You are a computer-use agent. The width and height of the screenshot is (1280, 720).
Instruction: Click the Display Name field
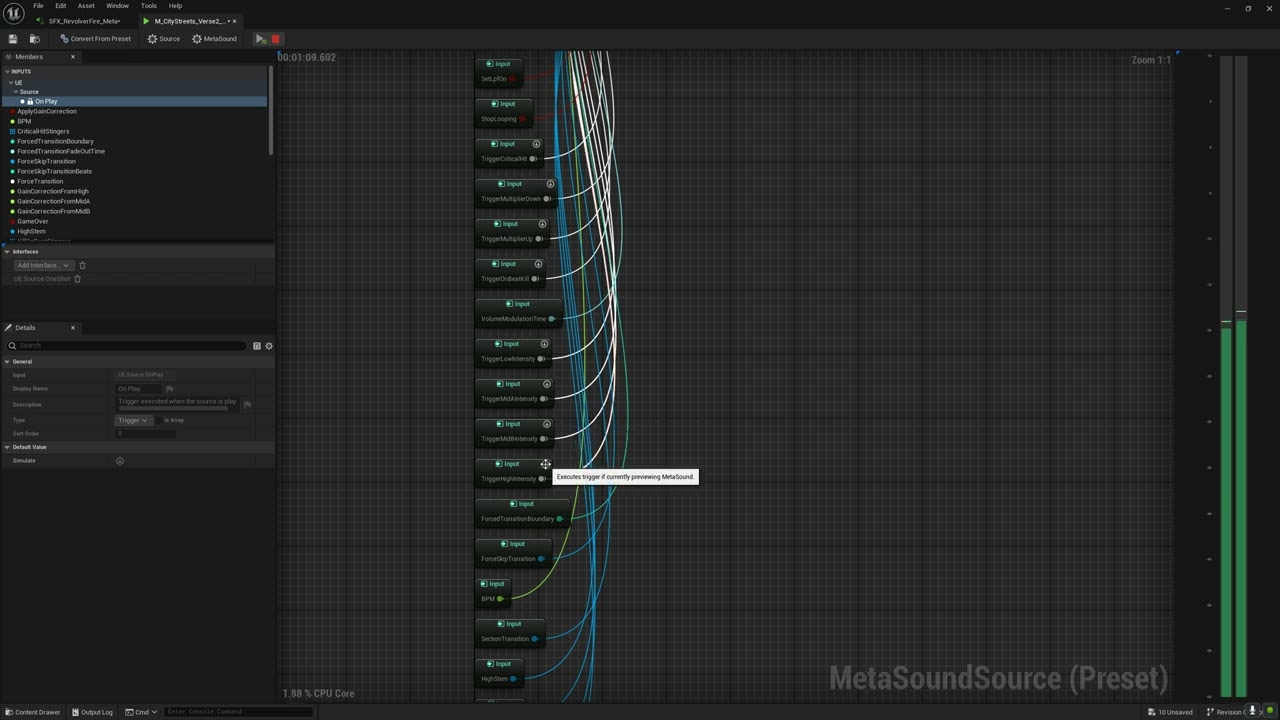click(138, 388)
